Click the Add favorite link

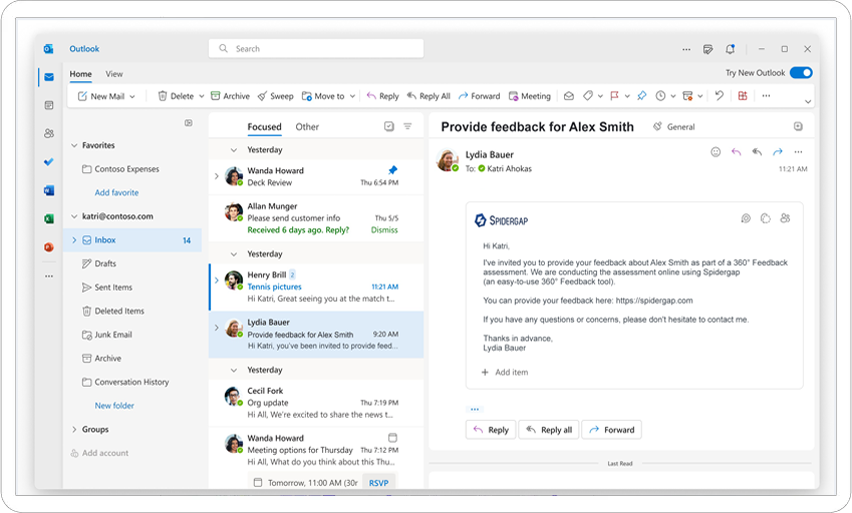[116, 193]
